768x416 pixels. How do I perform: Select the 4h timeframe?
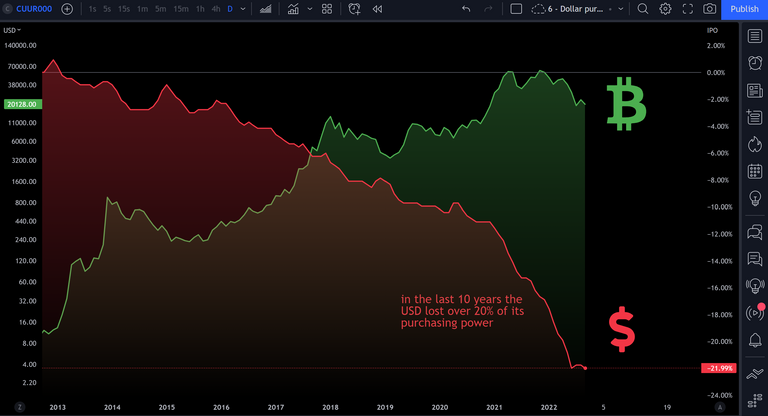point(216,9)
